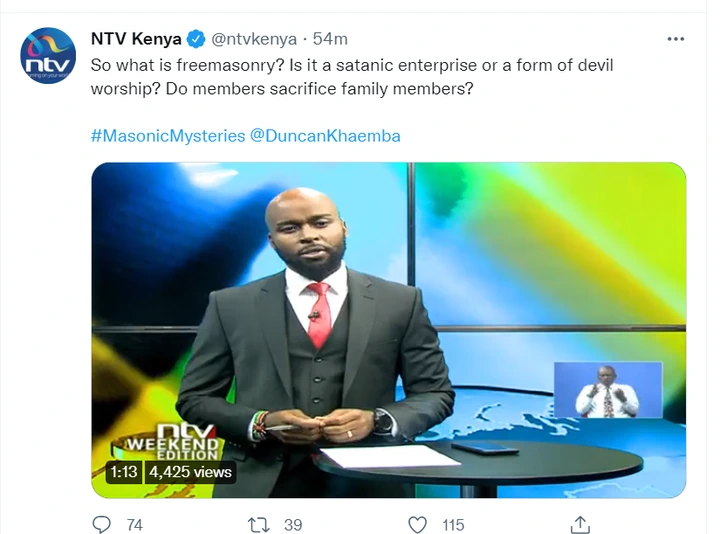Like the tweet with the heart icon
720x534 pixels.
[417, 524]
